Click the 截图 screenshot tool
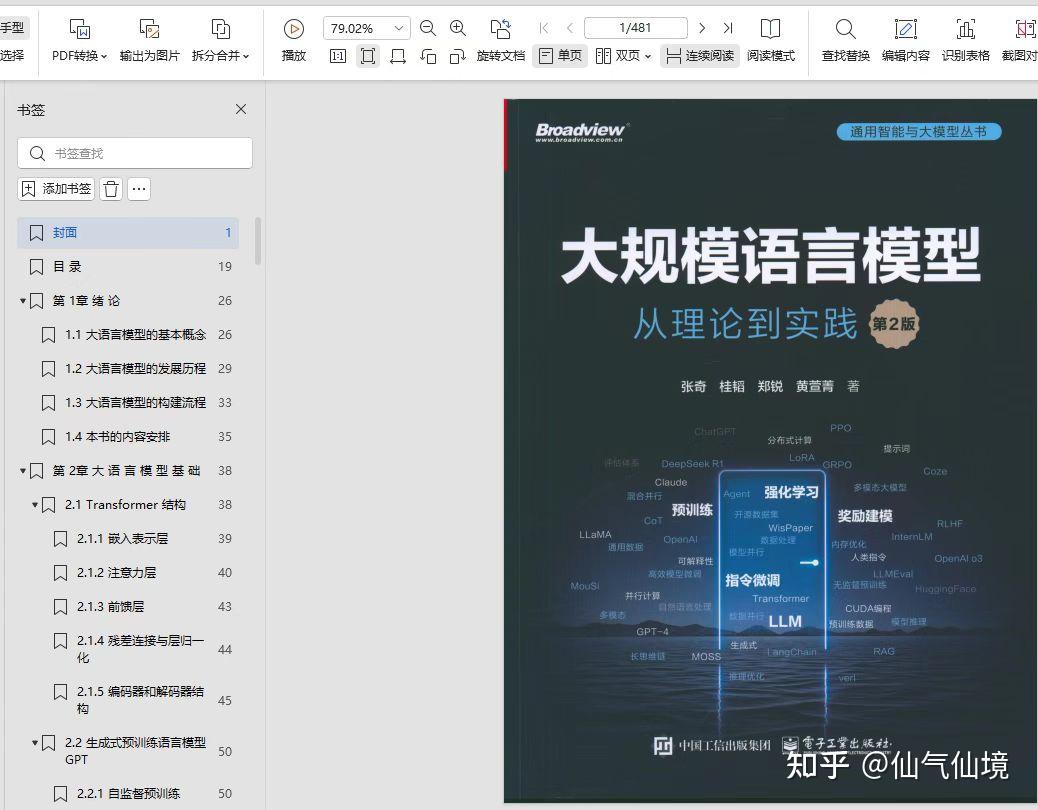The image size is (1038, 810). pos(1019,40)
